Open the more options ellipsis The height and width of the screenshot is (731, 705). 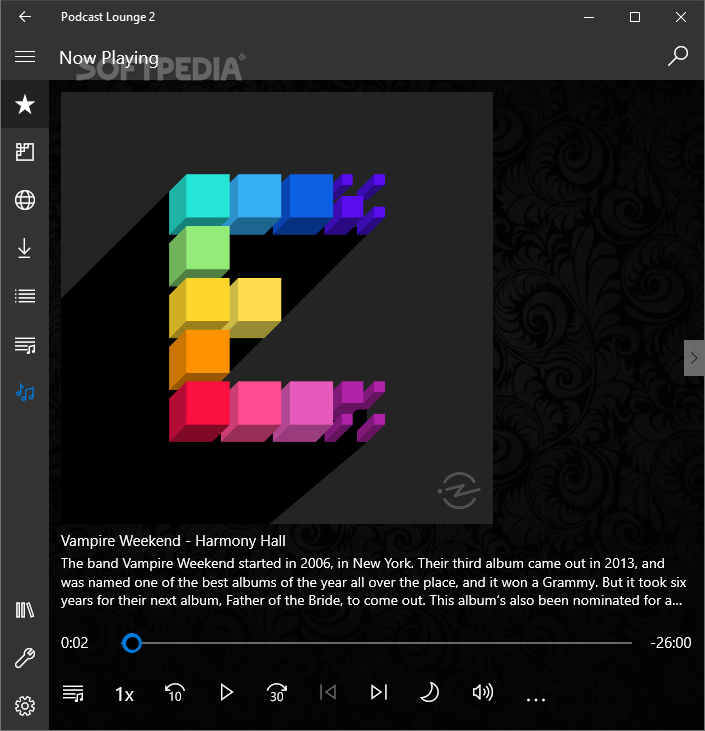(x=536, y=699)
